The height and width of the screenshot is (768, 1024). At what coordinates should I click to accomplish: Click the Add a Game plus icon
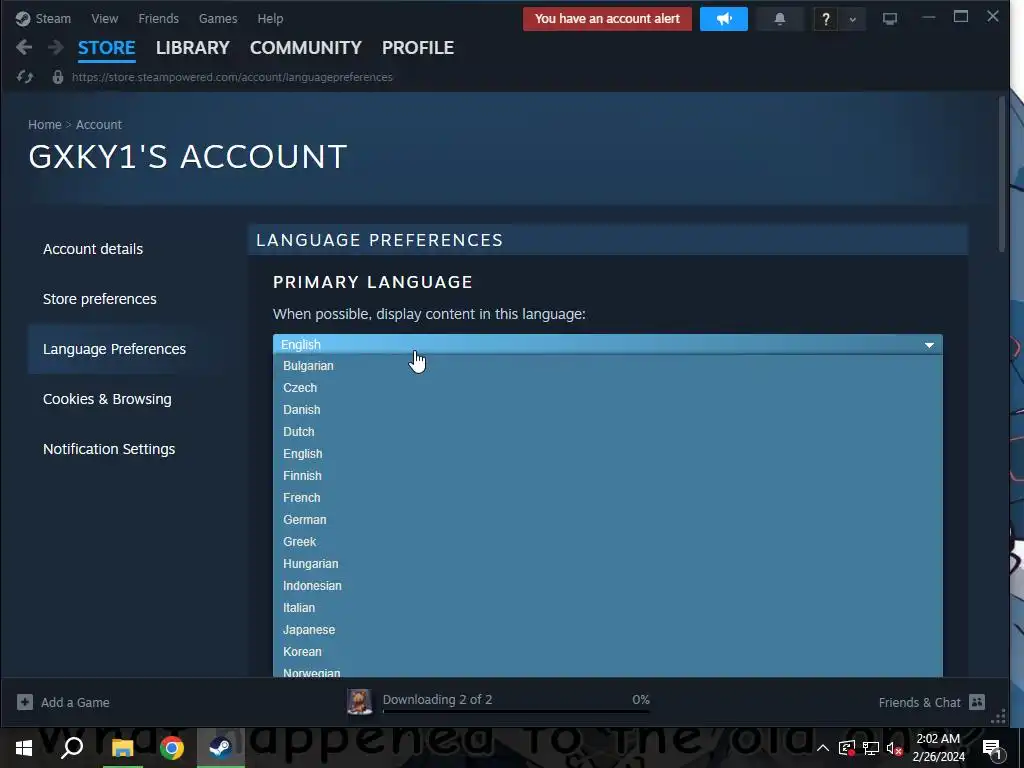click(25, 702)
